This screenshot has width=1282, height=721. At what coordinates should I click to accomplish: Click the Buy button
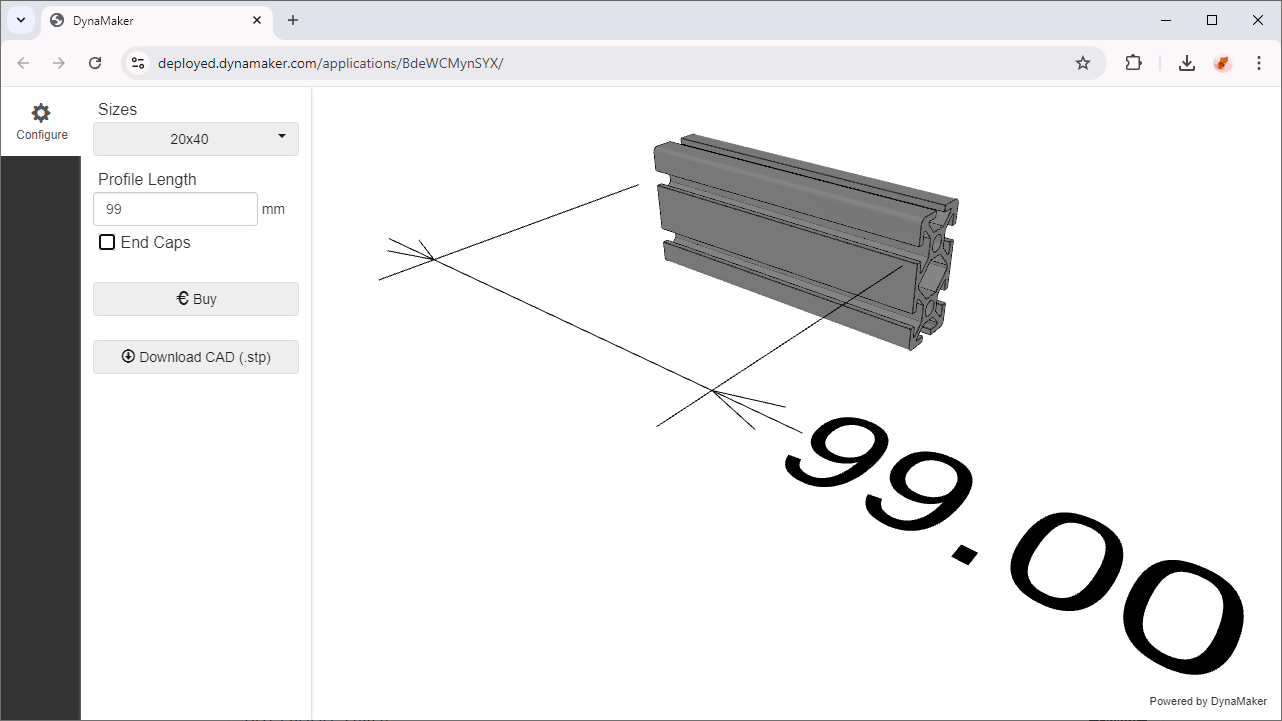[x=196, y=299]
